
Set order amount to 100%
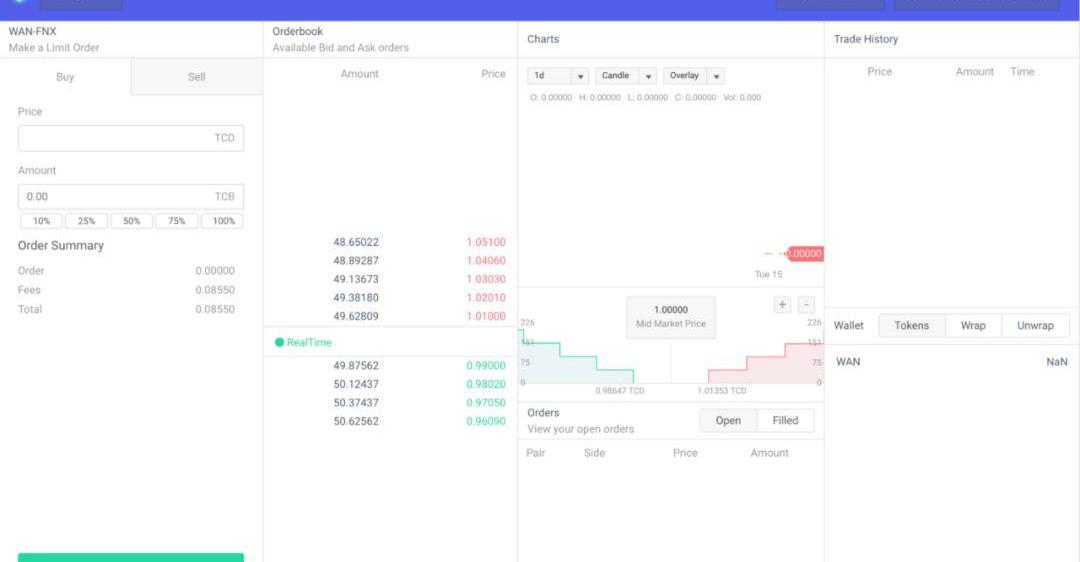(x=222, y=221)
